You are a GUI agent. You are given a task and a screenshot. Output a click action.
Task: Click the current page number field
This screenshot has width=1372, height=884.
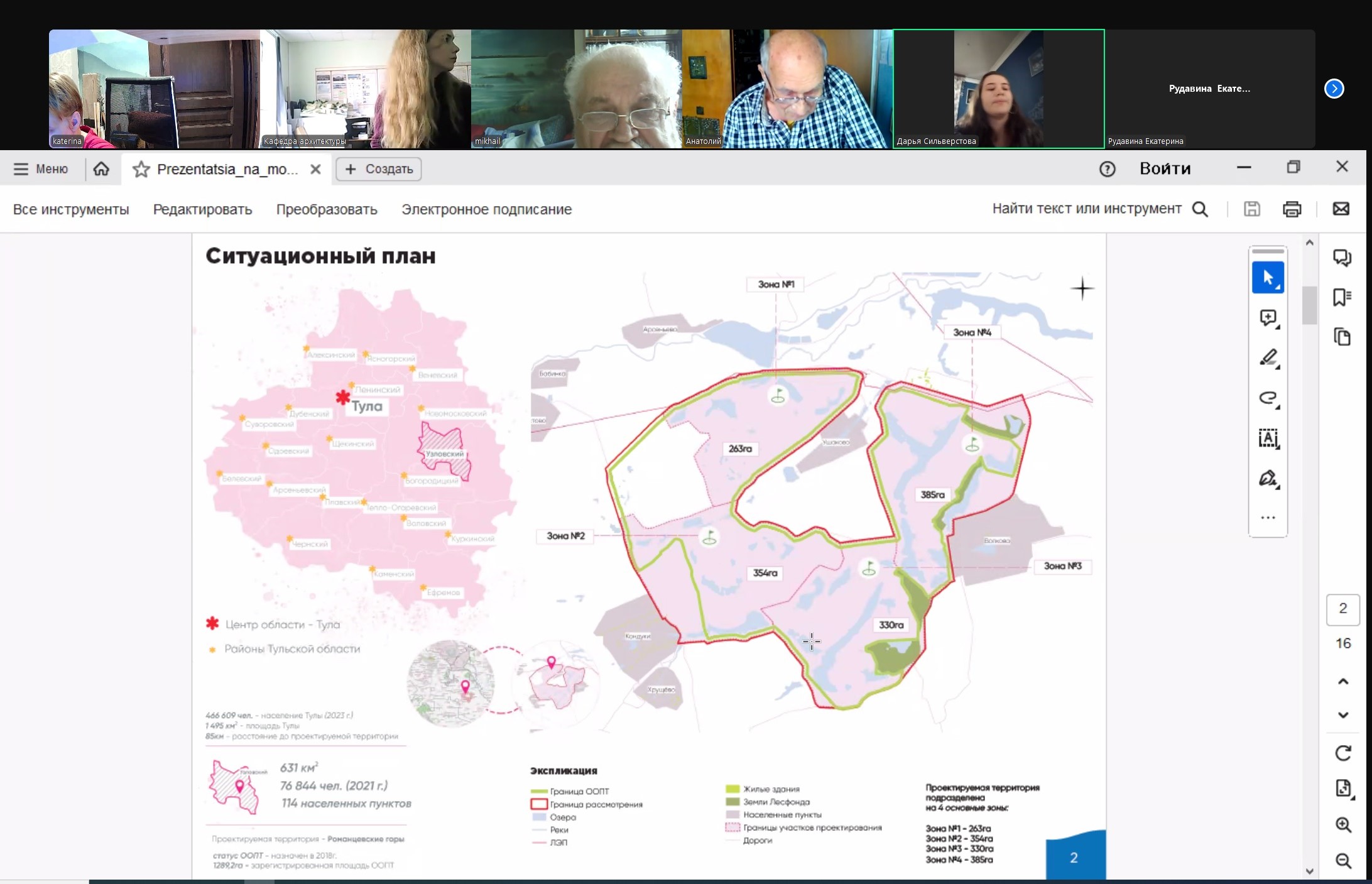click(x=1343, y=609)
